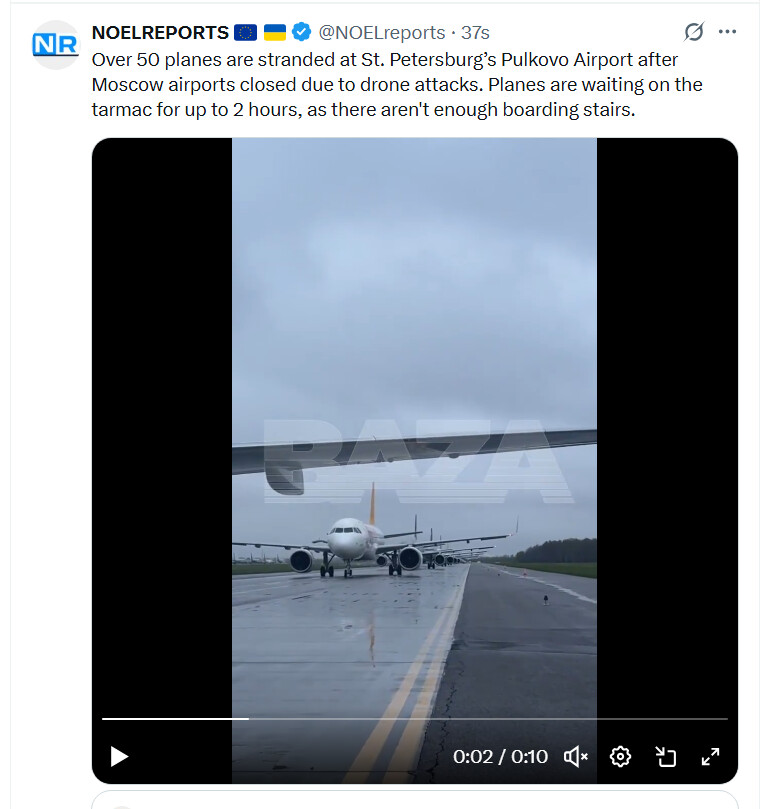766x809 pixels.
Task: Click the 0:02 / 0:10 time display
Action: coord(500,757)
